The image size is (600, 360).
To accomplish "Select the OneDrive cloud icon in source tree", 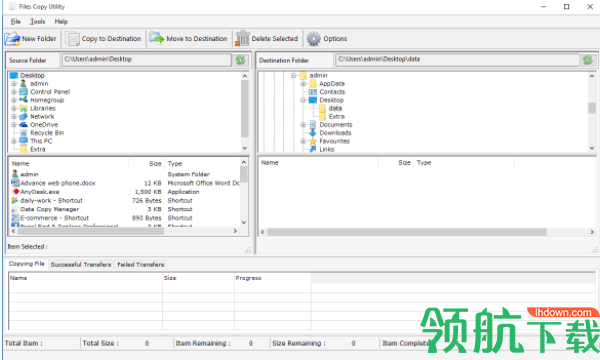I will [23, 125].
